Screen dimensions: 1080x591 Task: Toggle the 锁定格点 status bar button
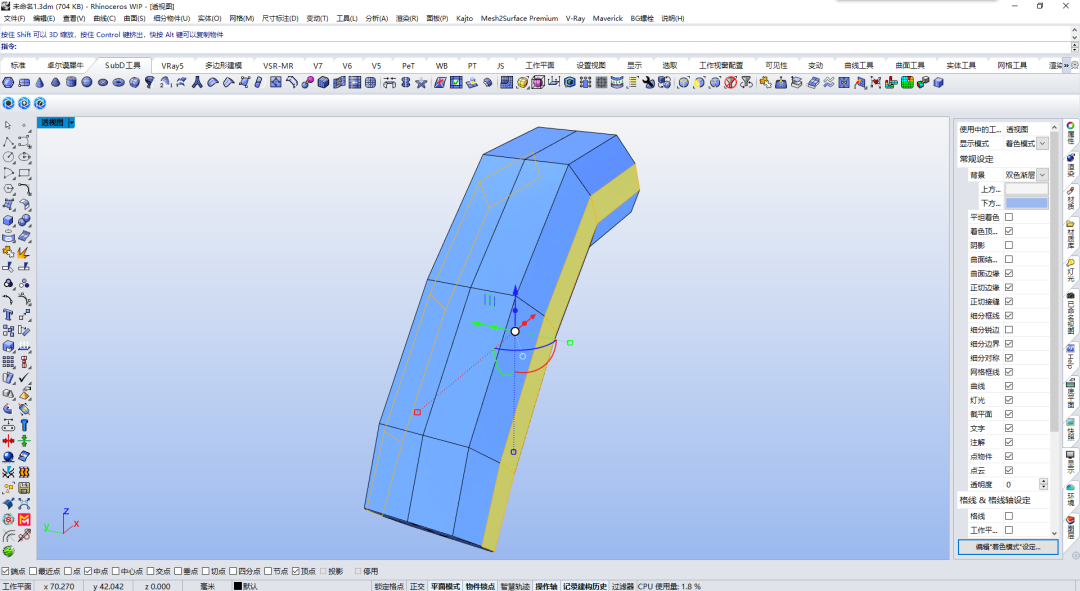point(389,586)
